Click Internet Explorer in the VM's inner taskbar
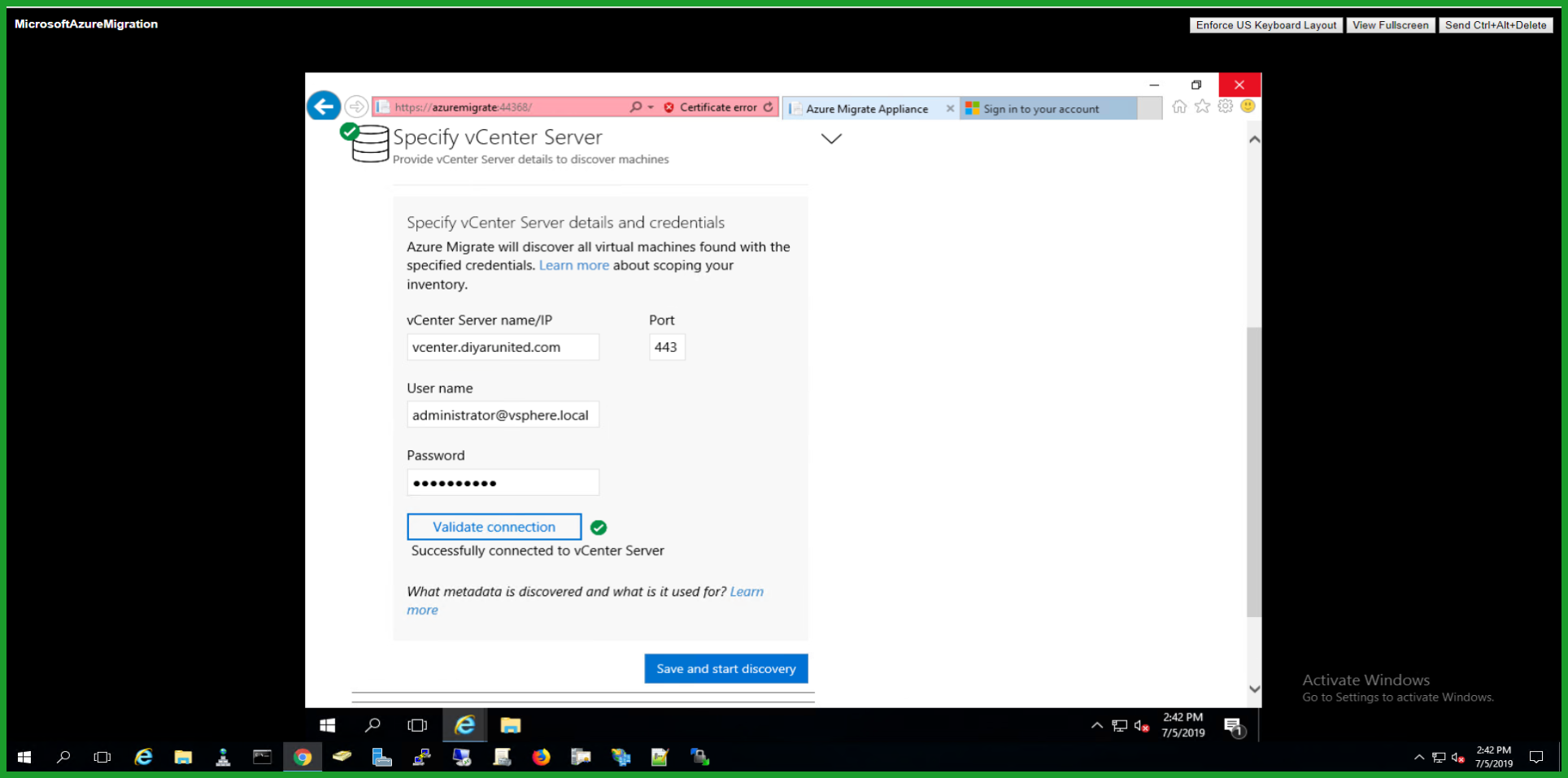This screenshot has height=778, width=1568. click(x=464, y=725)
